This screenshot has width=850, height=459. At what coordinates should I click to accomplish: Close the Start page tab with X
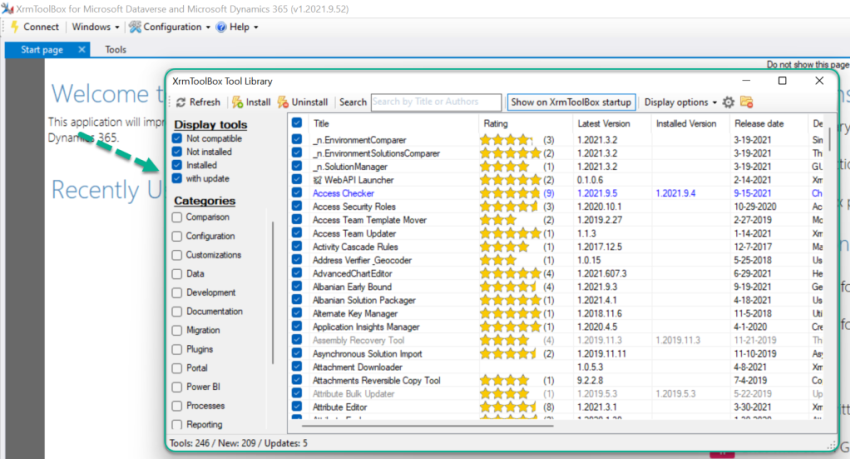82,49
